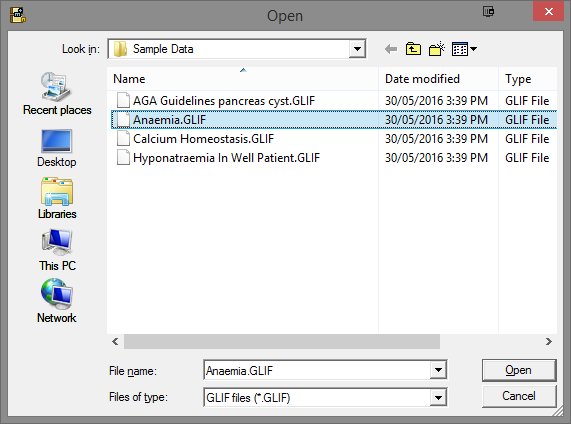Open Recent places location
Image resolution: width=571 pixels, height=424 pixels.
coord(57,94)
